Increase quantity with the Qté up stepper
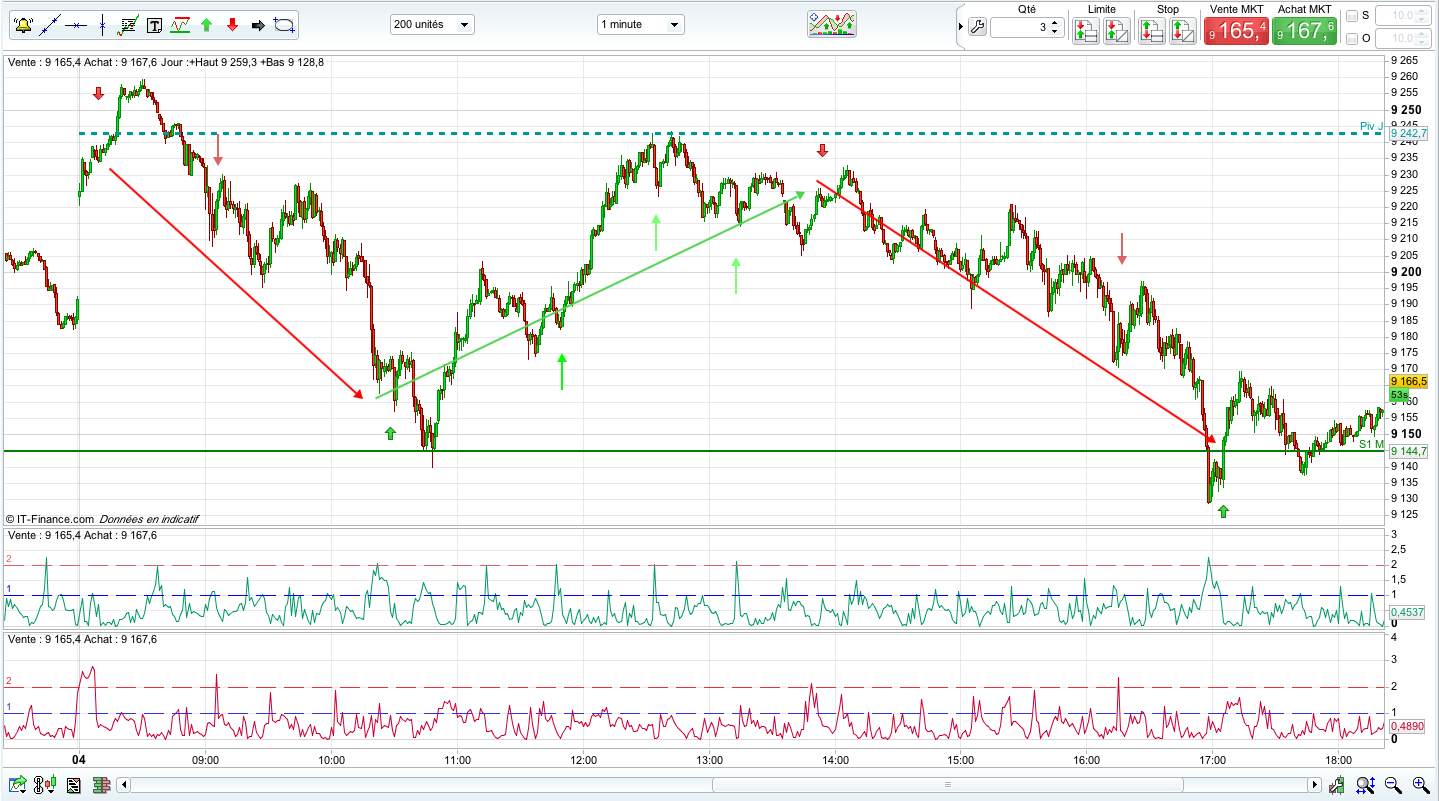Screen dimensions: 1439x801 pos(1055,23)
